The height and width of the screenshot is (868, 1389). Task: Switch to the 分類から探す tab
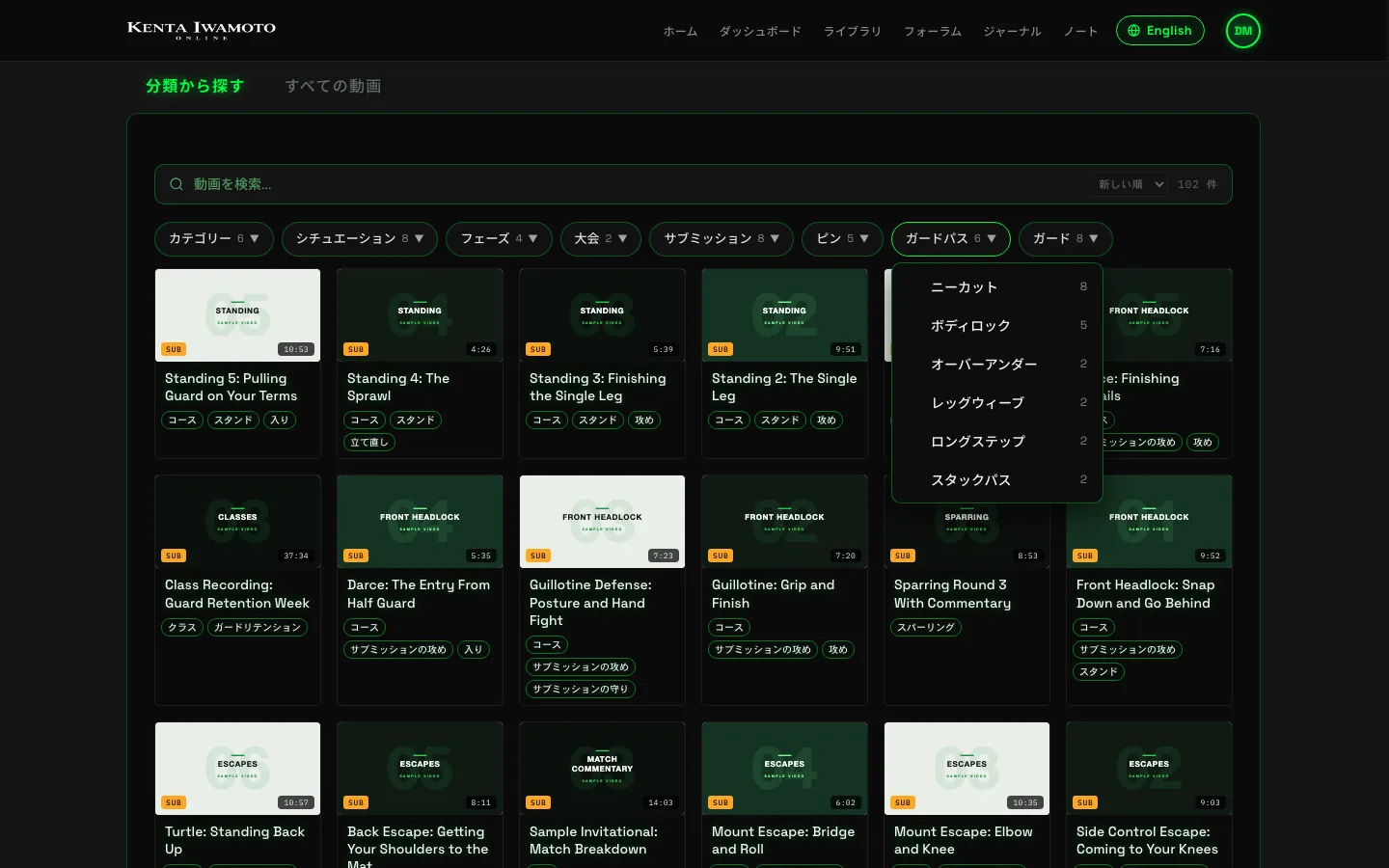195,86
